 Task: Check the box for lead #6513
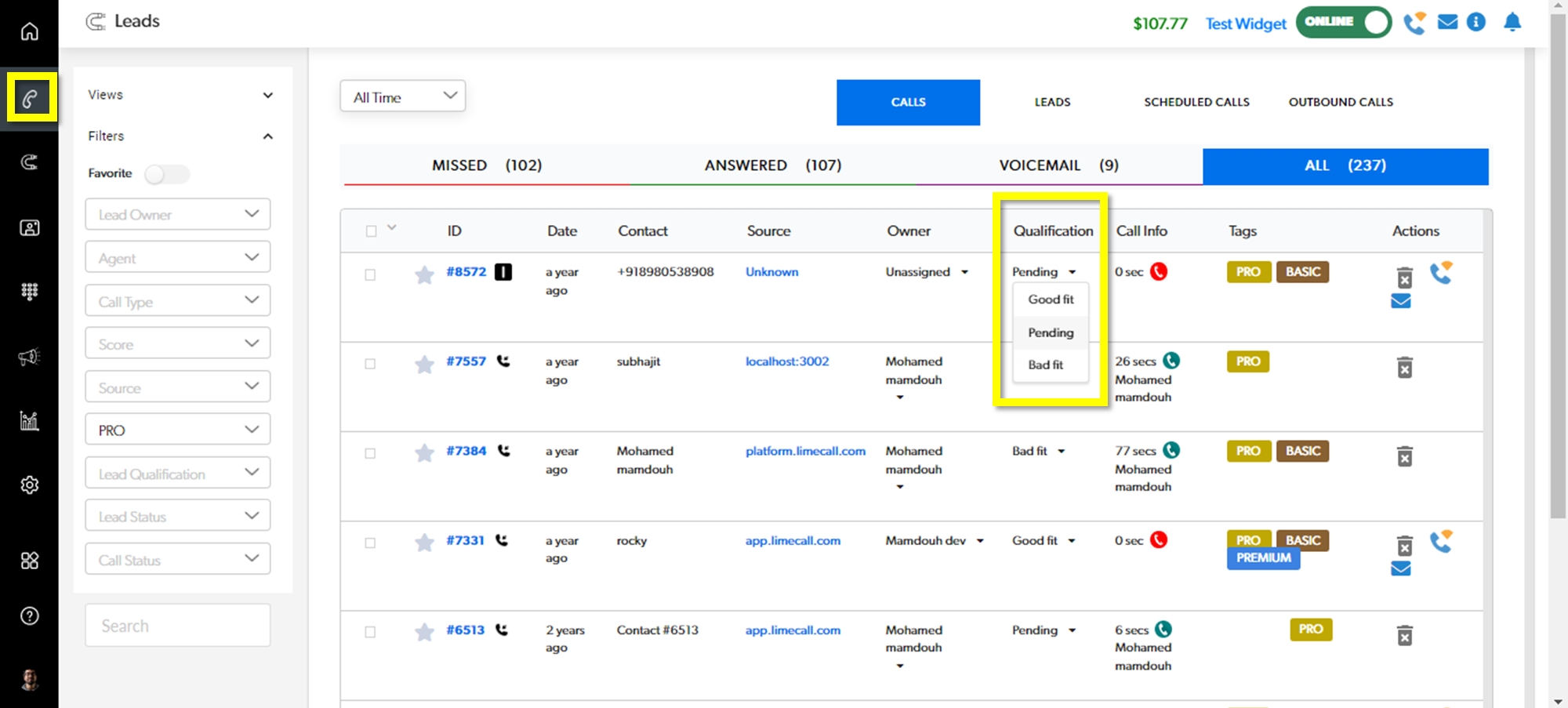370,632
